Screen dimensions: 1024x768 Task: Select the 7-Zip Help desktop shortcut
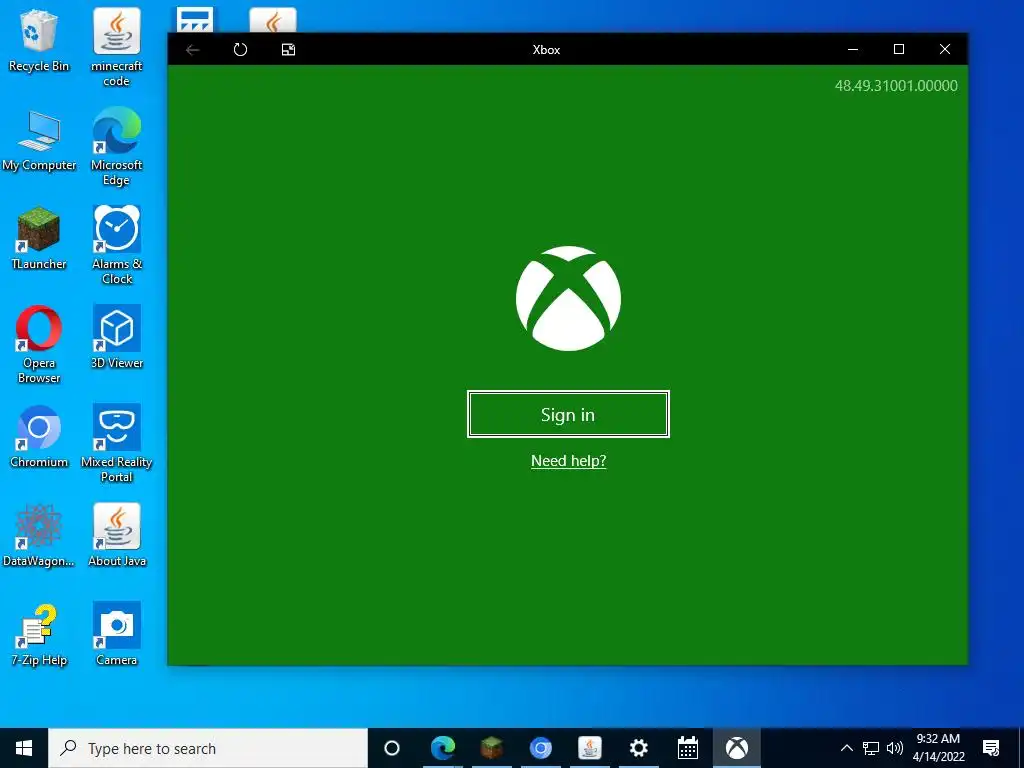tap(39, 635)
